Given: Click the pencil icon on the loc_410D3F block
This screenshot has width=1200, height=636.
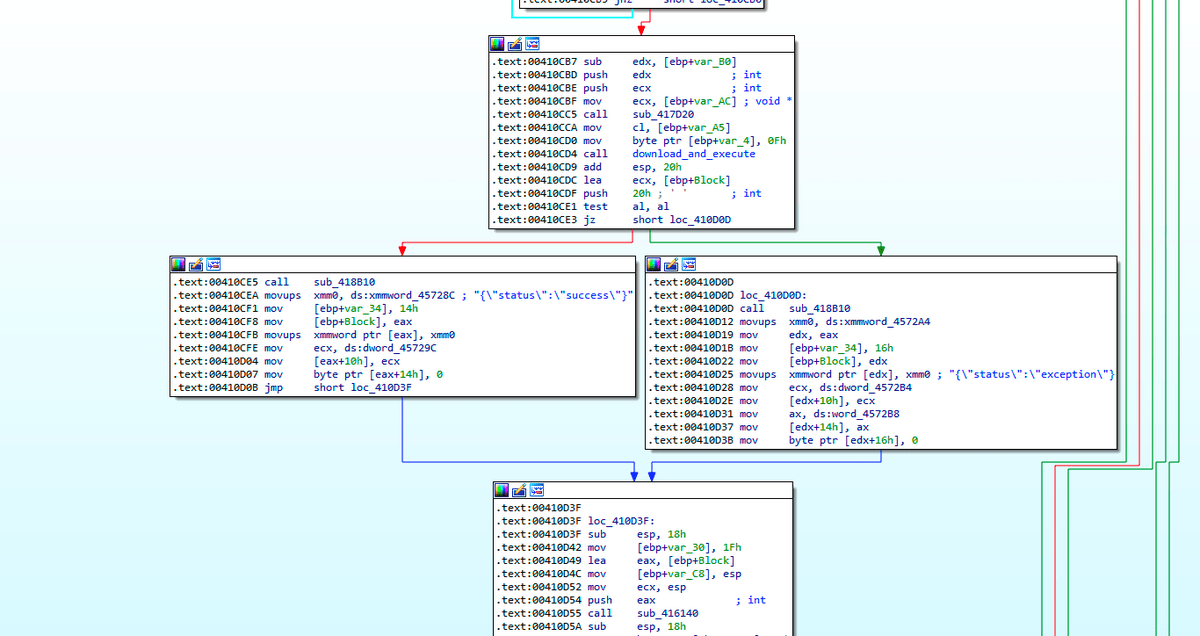Looking at the screenshot, I should [x=520, y=490].
